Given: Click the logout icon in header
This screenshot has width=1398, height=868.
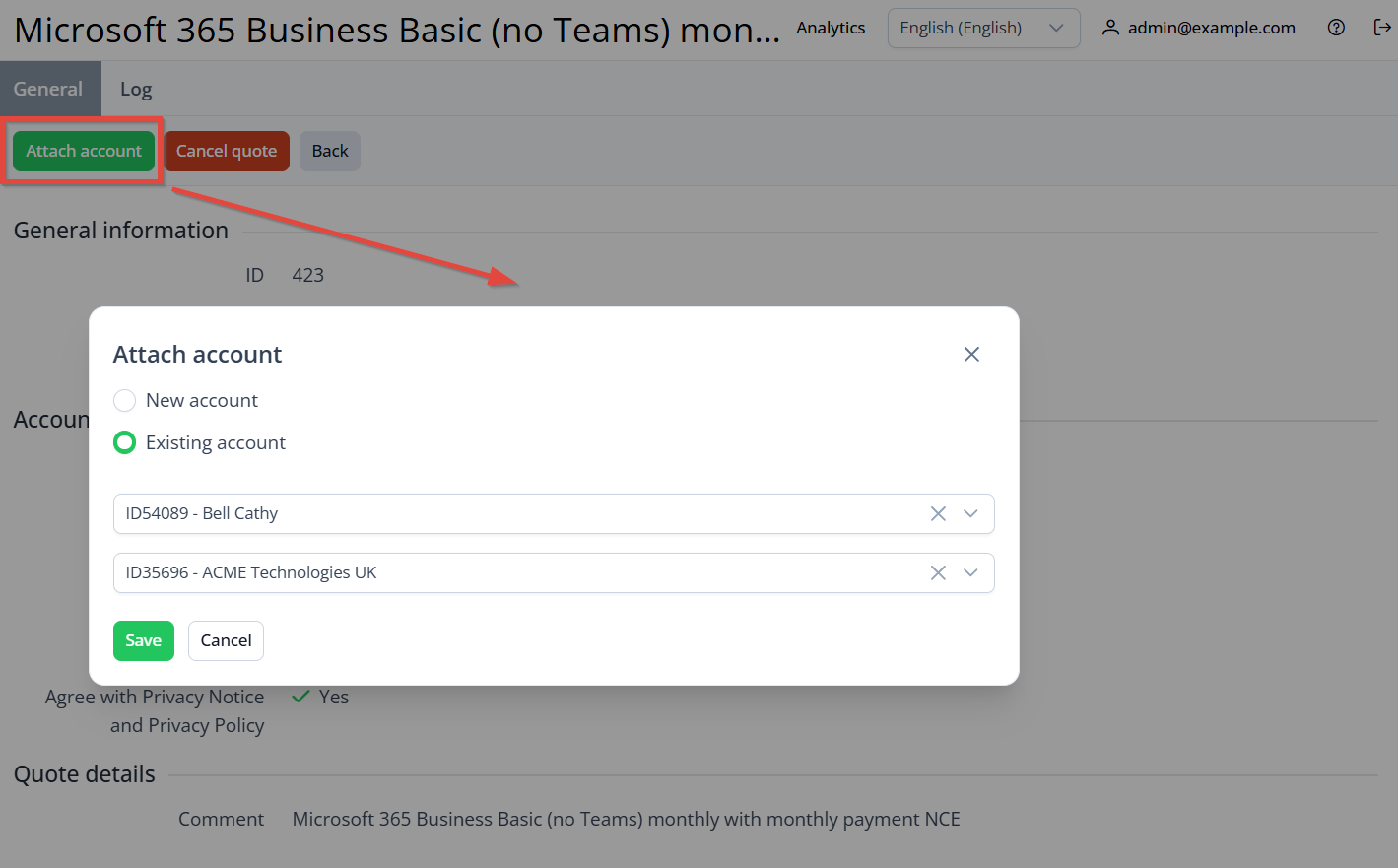Looking at the screenshot, I should click(x=1381, y=28).
